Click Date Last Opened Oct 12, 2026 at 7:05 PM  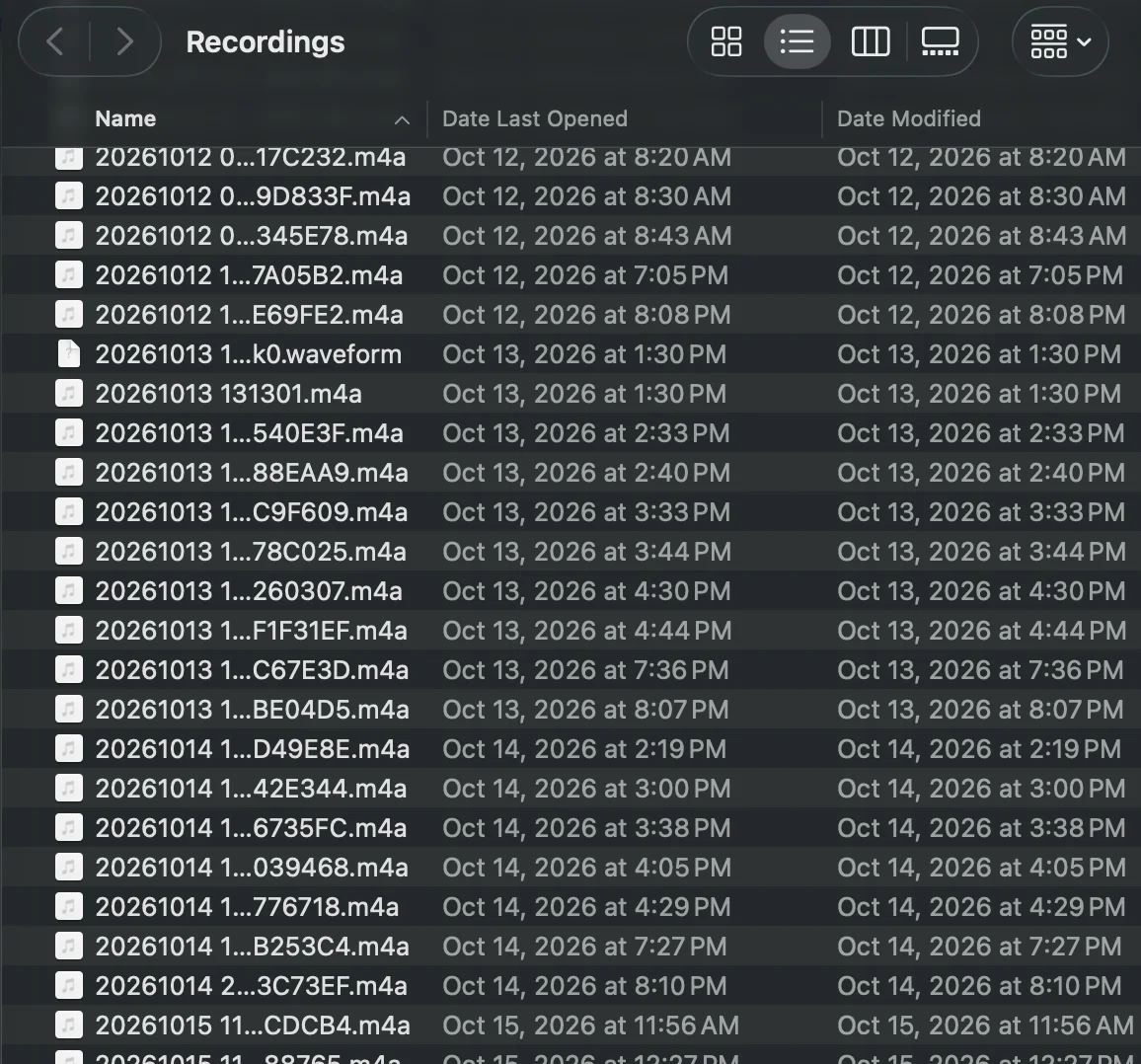585,275
